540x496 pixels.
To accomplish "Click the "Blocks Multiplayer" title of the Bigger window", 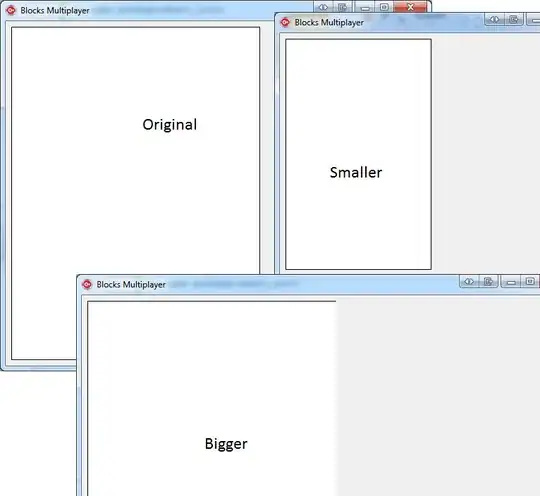I will [x=131, y=285].
